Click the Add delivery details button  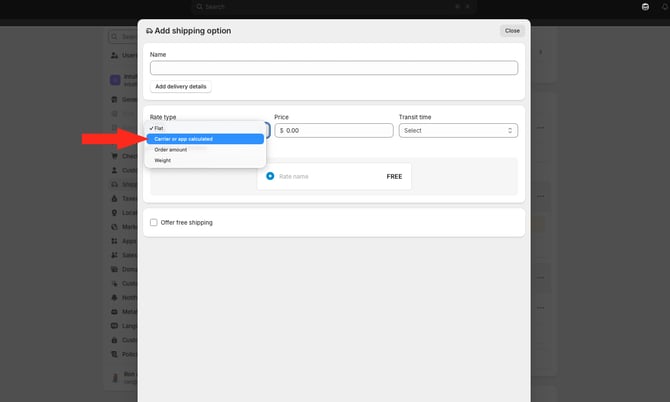click(181, 86)
